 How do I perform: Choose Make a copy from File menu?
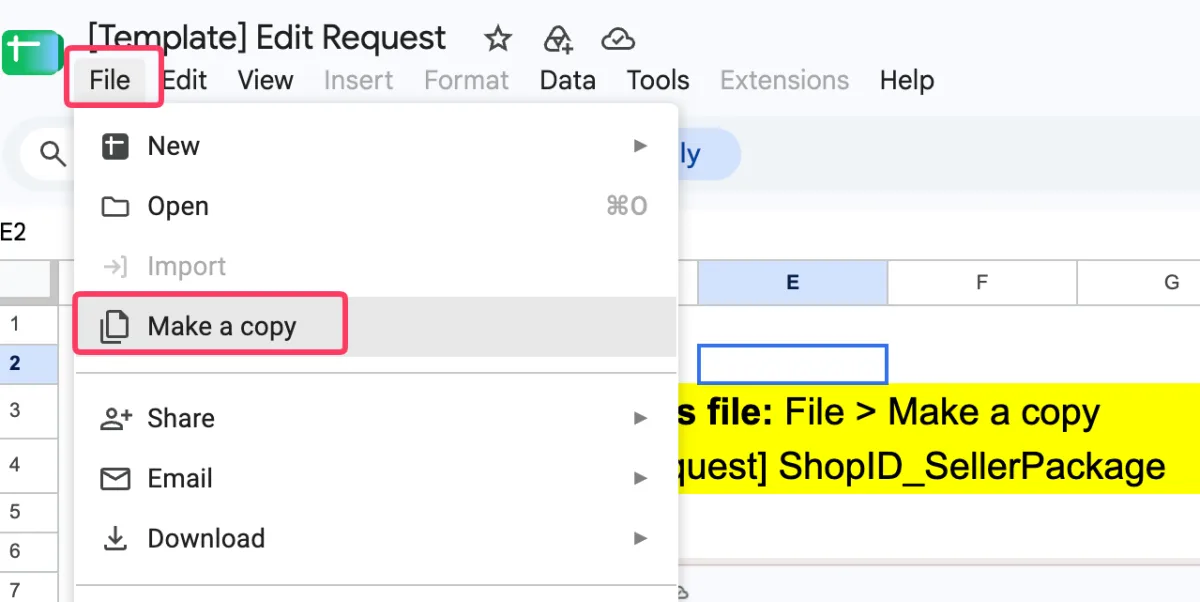tap(376, 327)
